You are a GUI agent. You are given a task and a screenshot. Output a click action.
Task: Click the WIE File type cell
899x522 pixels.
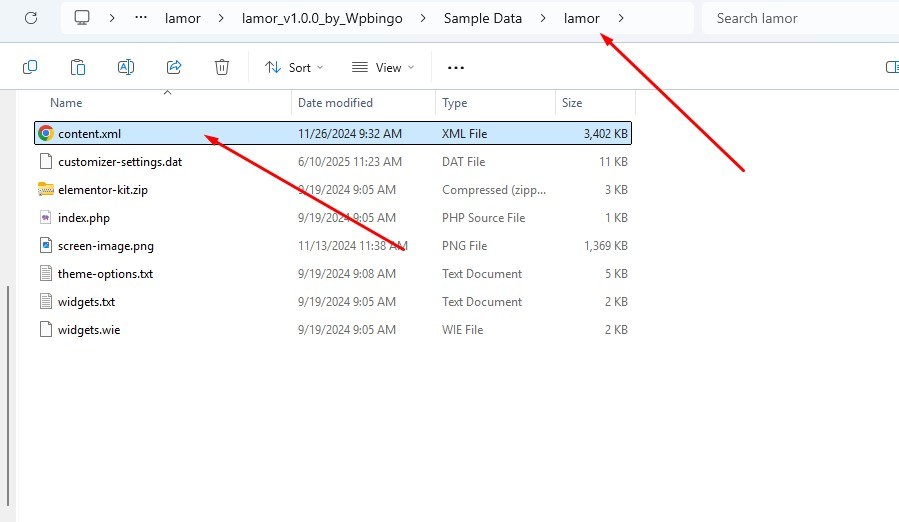point(463,330)
